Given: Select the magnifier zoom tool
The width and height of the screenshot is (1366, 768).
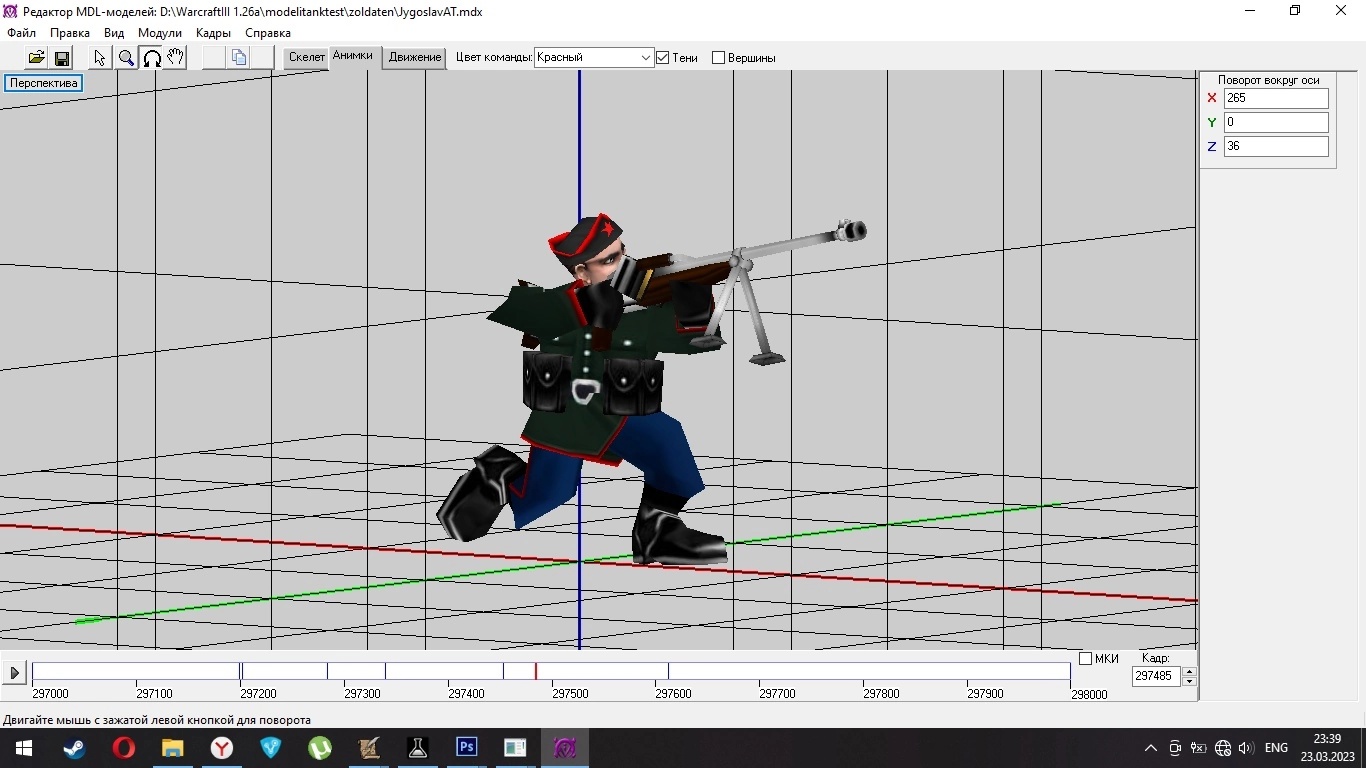Looking at the screenshot, I should point(126,58).
